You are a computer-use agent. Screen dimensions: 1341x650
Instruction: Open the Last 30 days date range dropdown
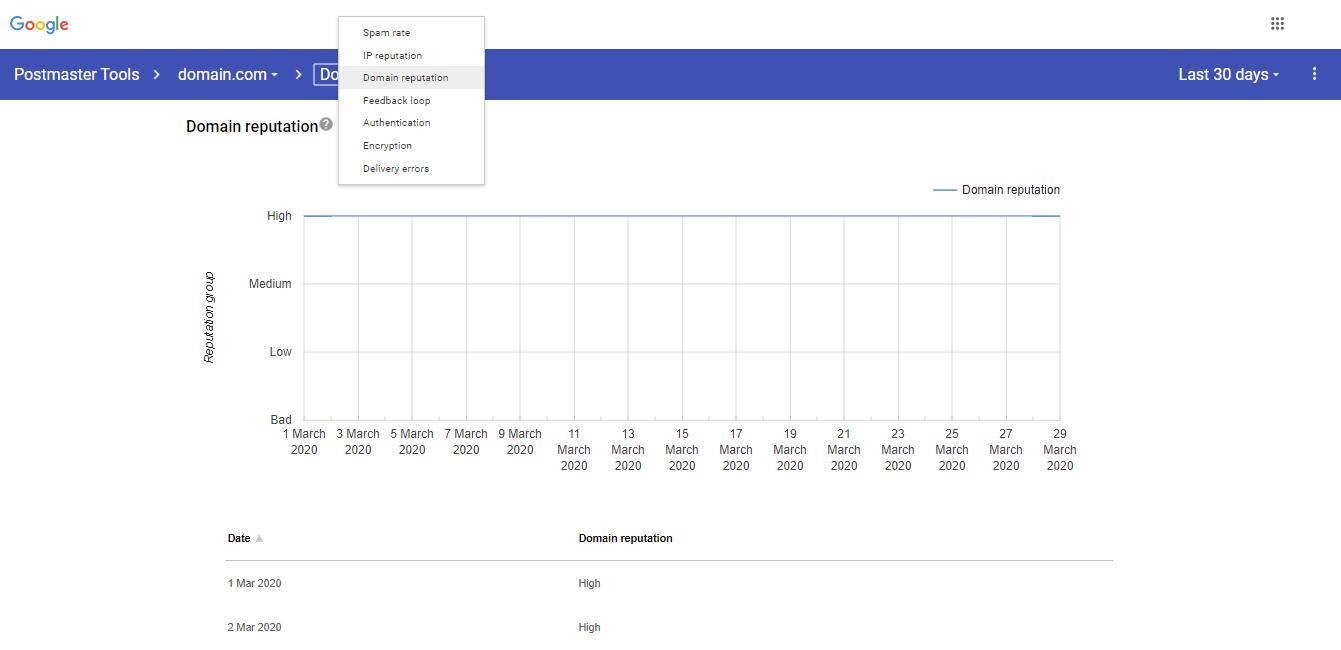[x=1228, y=75]
